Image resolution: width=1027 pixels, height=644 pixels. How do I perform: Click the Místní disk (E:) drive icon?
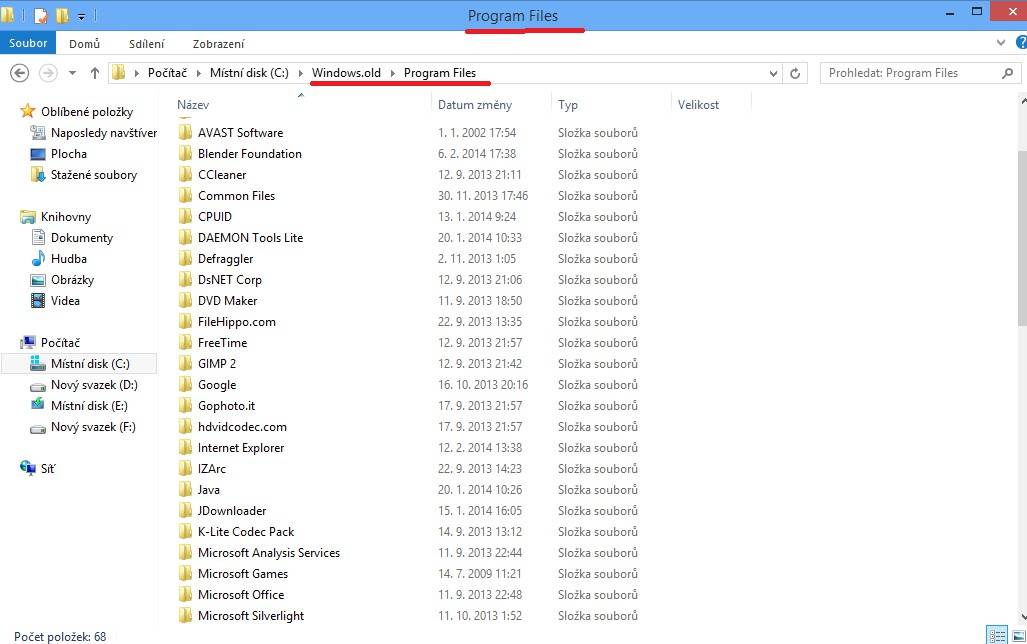(38, 405)
